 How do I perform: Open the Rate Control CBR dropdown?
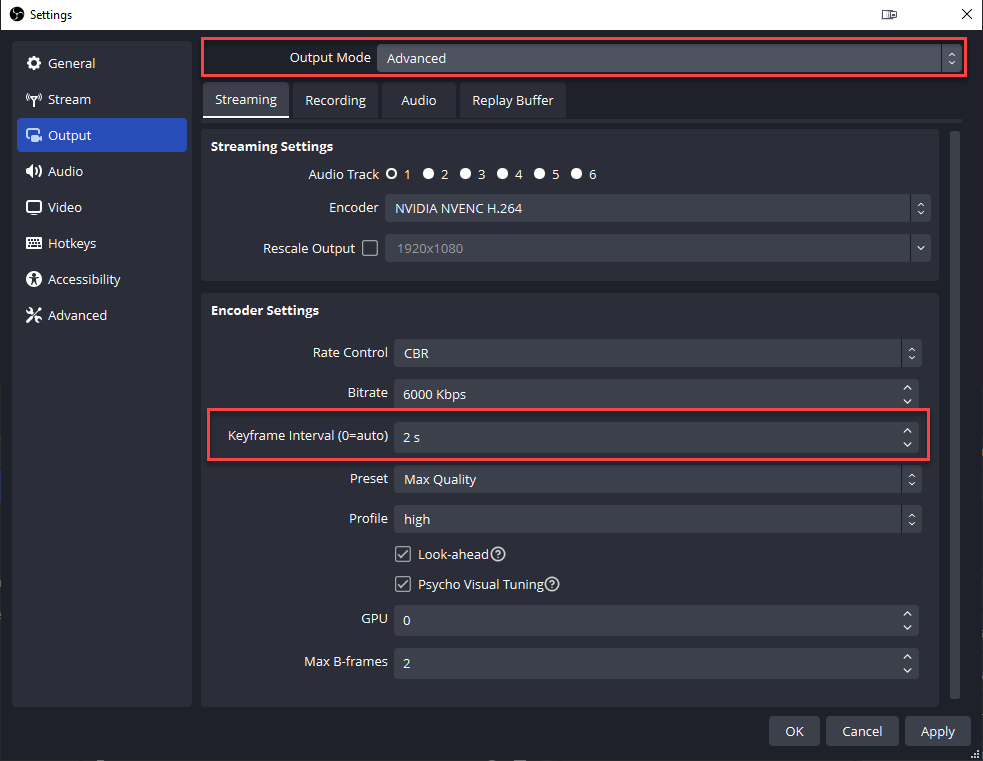coord(657,353)
